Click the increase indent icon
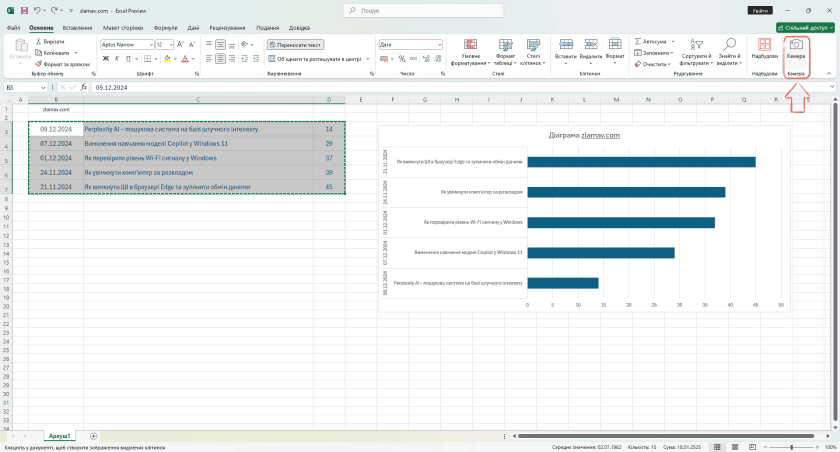Viewport: 840px width, 452px height. coord(256,58)
